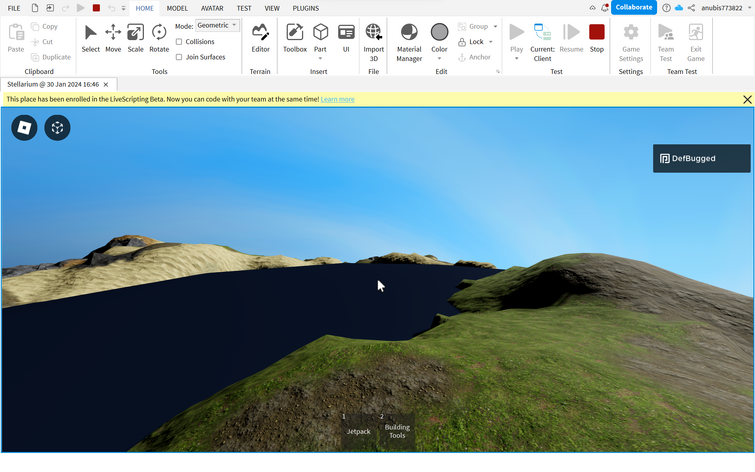Screen dimensions: 755x472
Task: Expand the Play dropdown arrow
Action: pyautogui.click(x=517, y=58)
